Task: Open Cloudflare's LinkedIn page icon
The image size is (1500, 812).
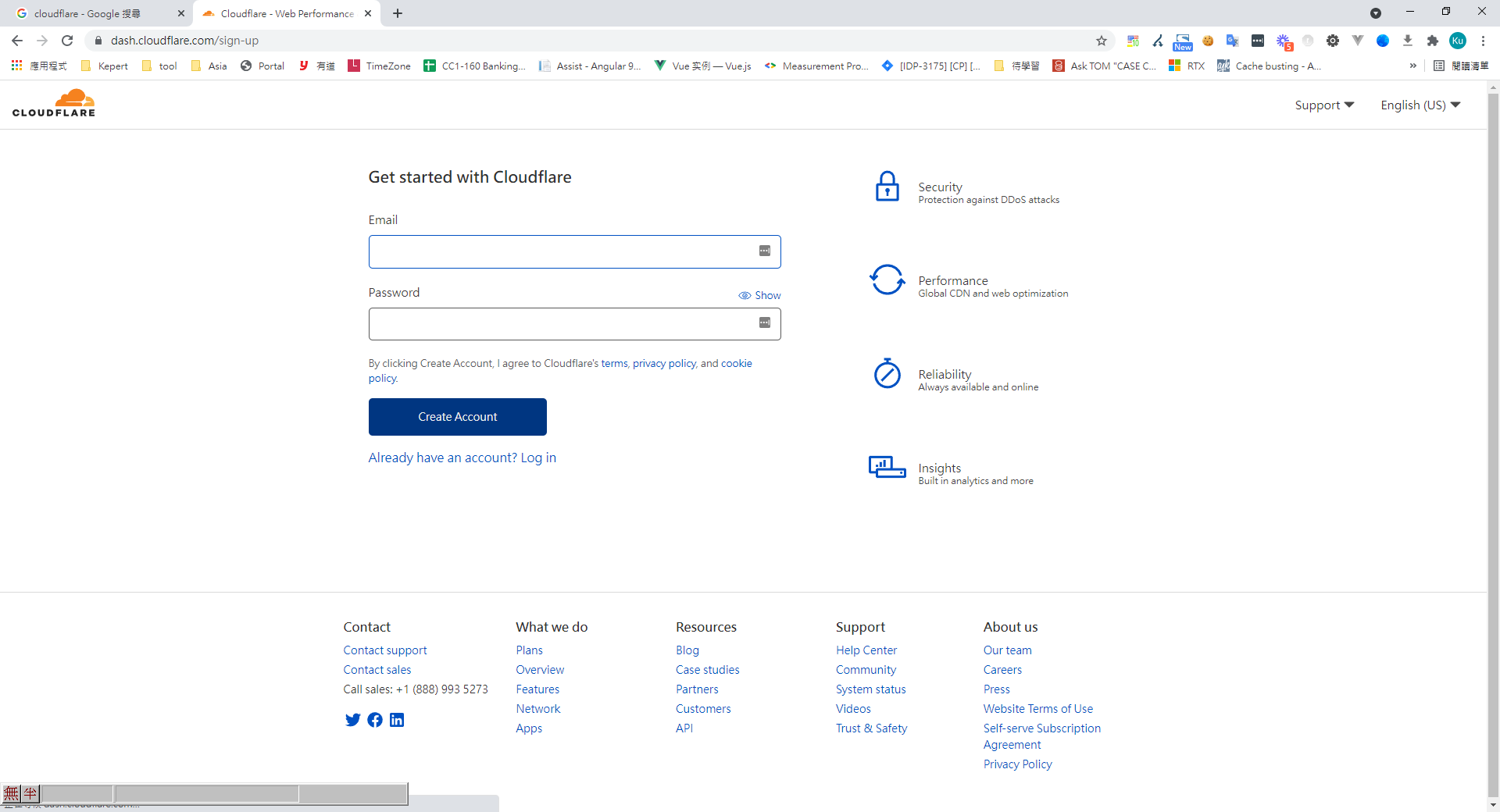Action: click(397, 720)
